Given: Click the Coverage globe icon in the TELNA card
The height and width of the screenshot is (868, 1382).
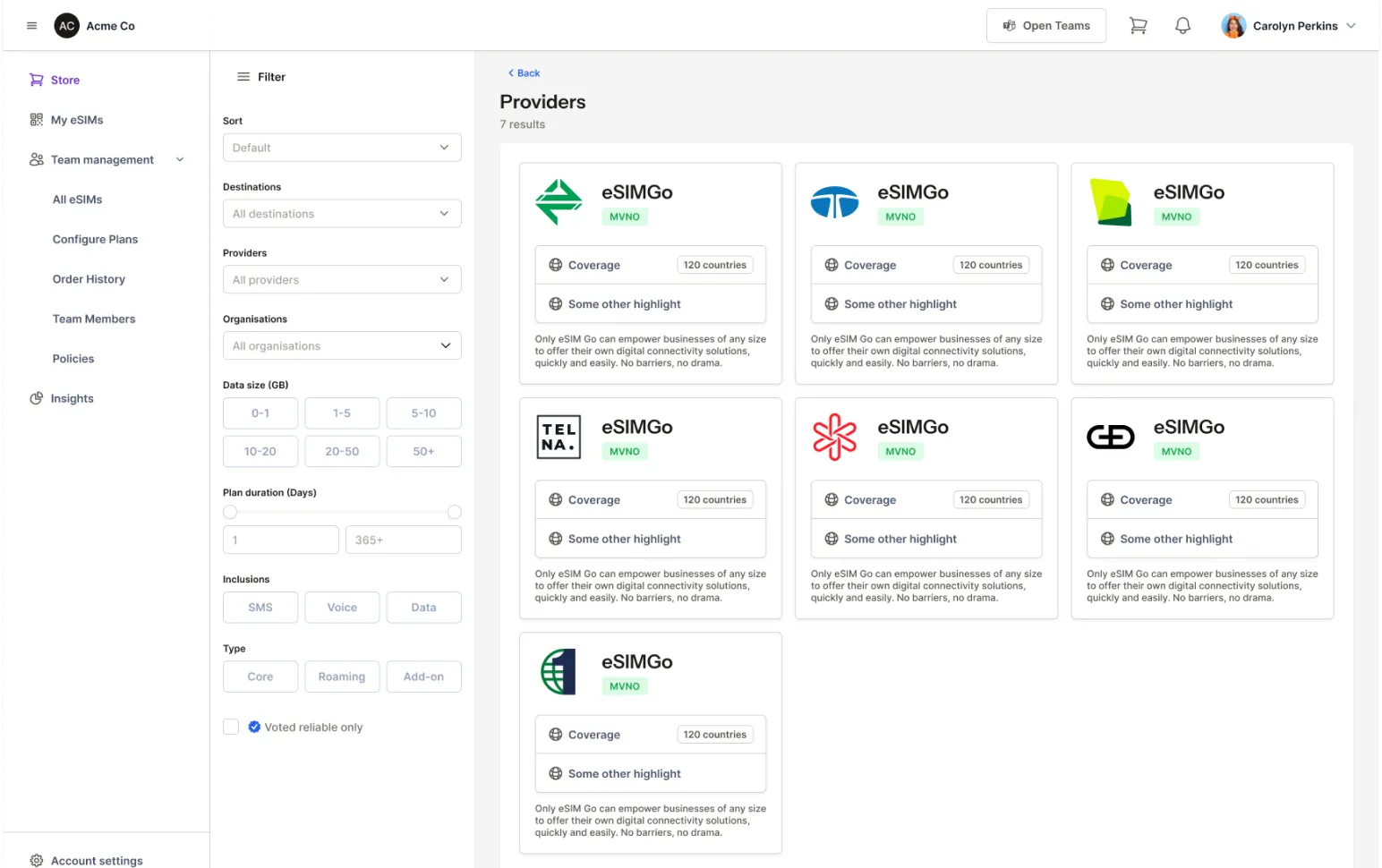Looking at the screenshot, I should pos(556,500).
